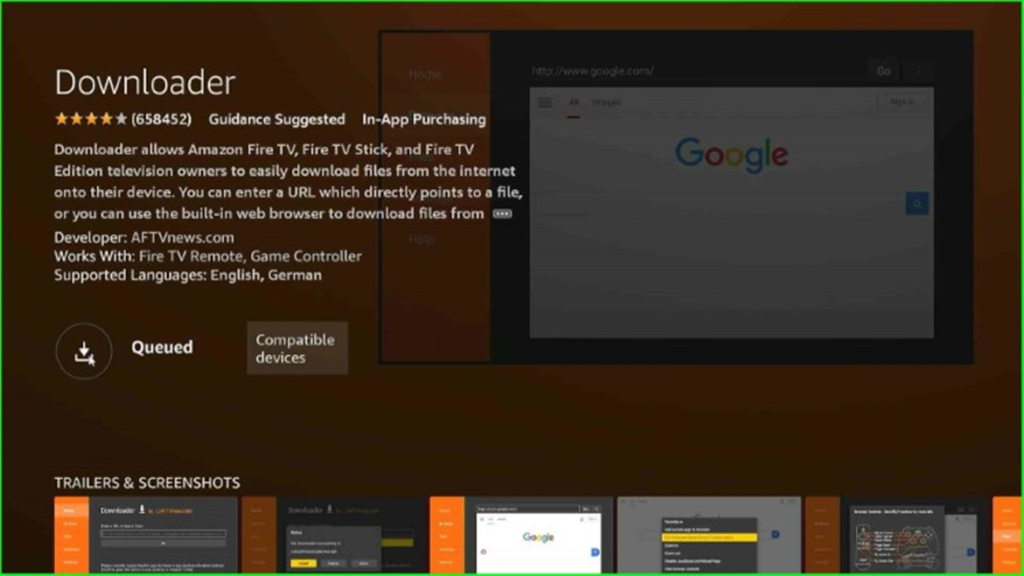Click the five-star rating icons
The image size is (1024, 576).
[91, 119]
